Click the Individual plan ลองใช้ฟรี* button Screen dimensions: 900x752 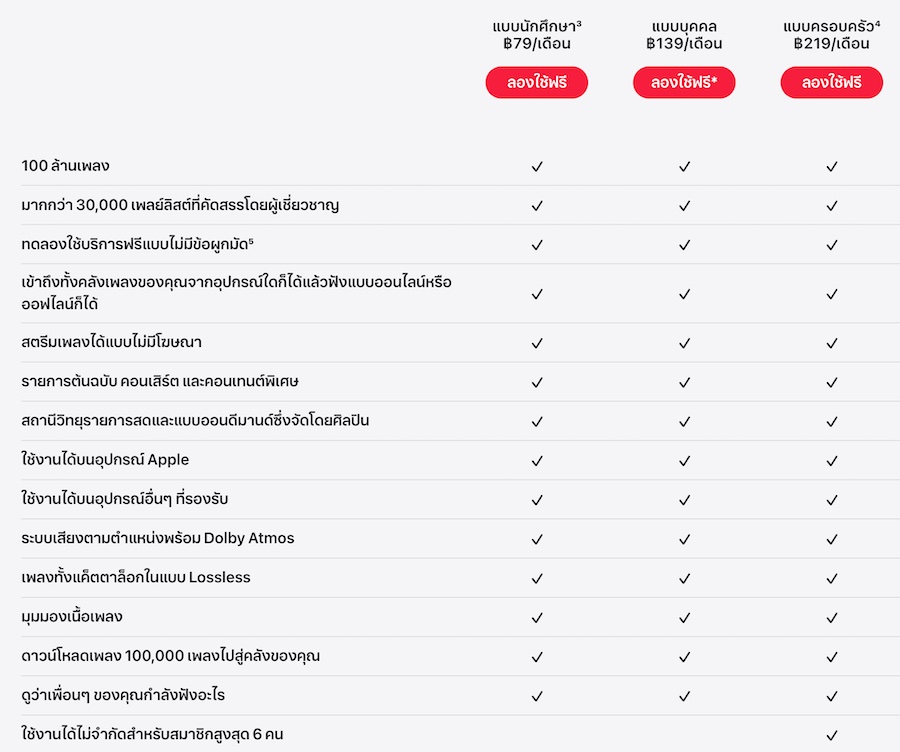point(684,83)
